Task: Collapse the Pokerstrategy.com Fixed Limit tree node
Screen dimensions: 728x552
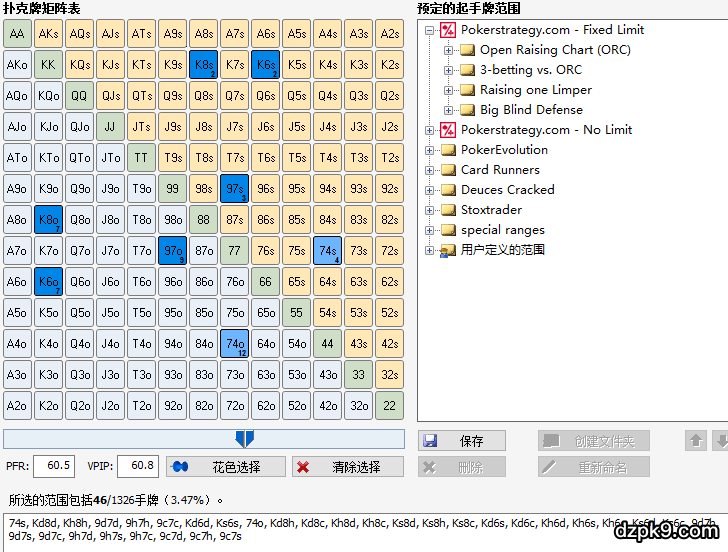Action: click(x=429, y=30)
